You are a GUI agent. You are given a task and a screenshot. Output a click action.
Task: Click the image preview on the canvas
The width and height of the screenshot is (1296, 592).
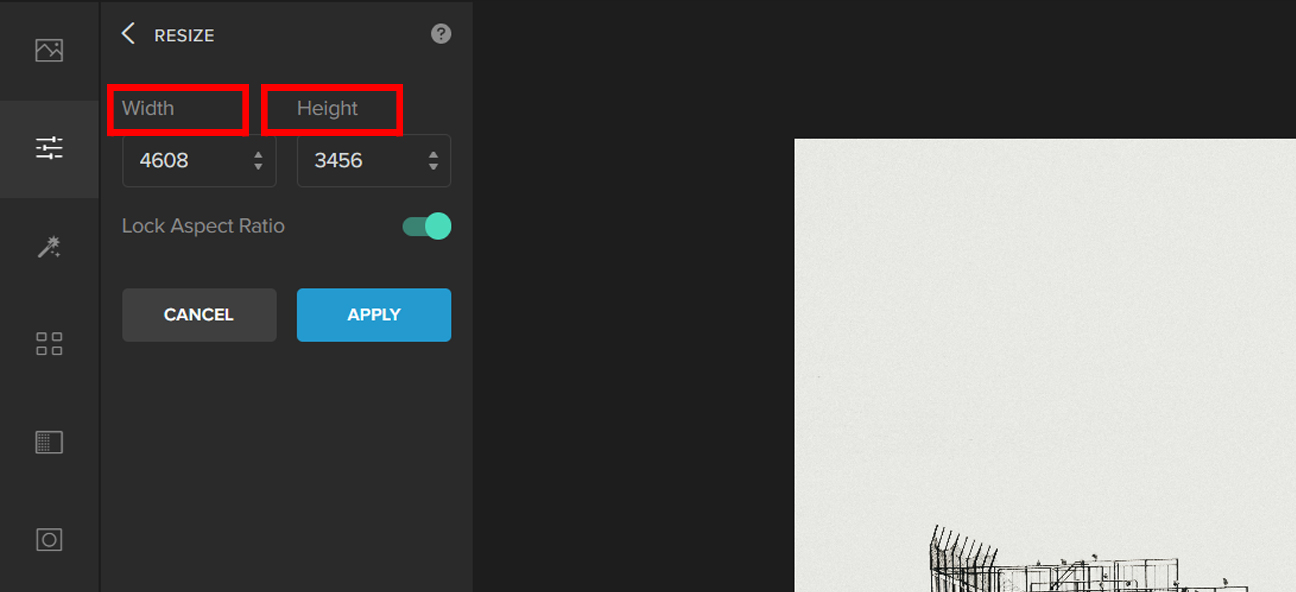click(1045, 365)
